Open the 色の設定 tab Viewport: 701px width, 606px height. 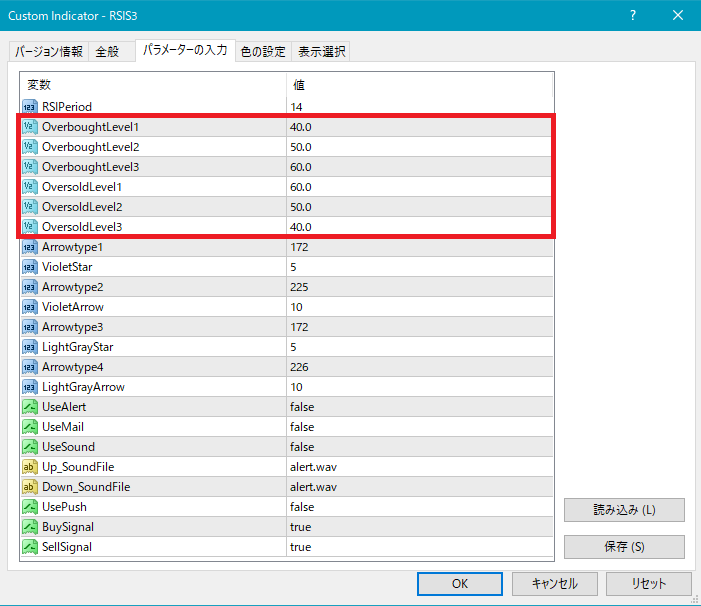[263, 51]
